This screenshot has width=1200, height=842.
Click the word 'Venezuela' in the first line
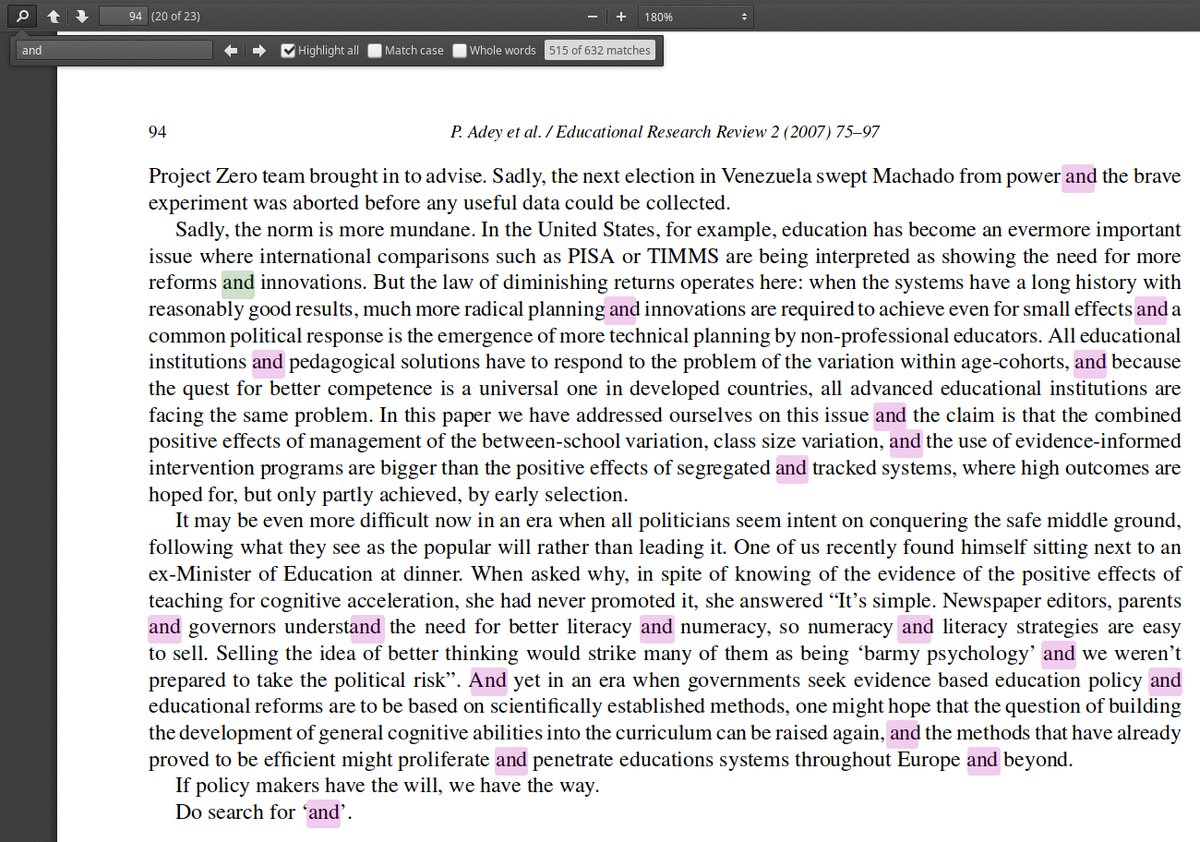(767, 177)
